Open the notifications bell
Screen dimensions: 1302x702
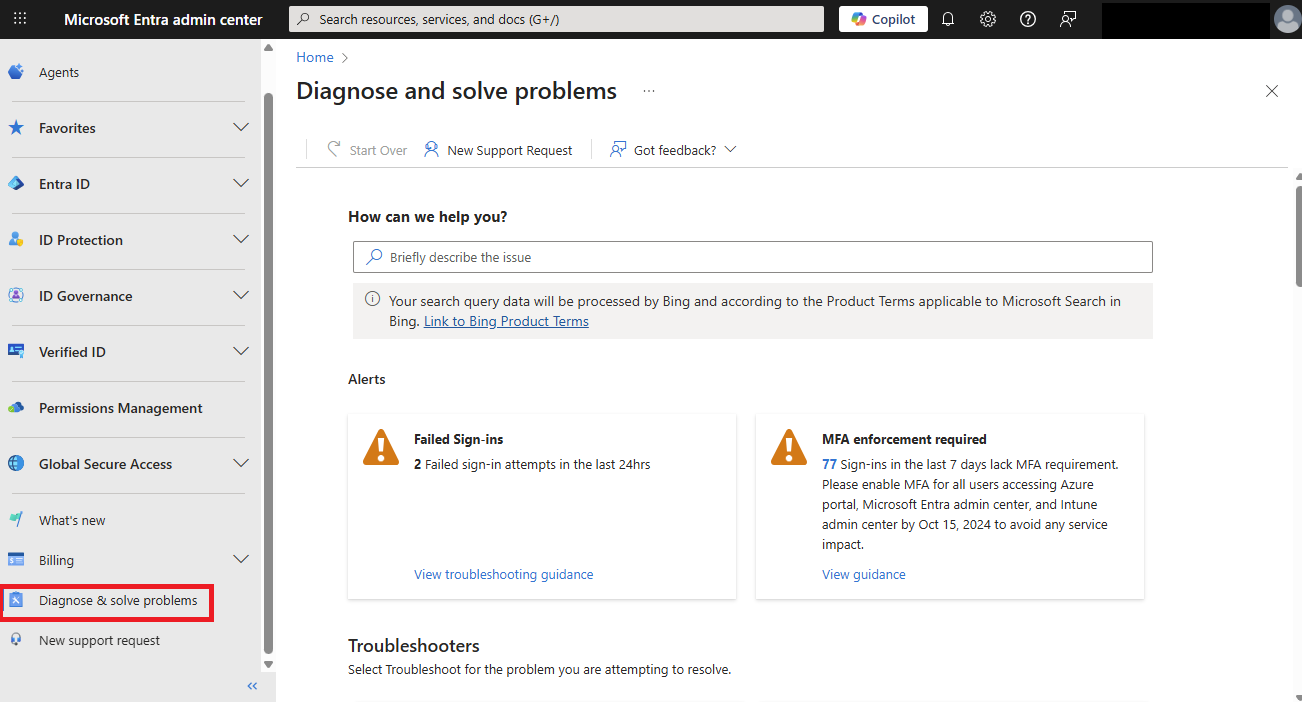948,19
